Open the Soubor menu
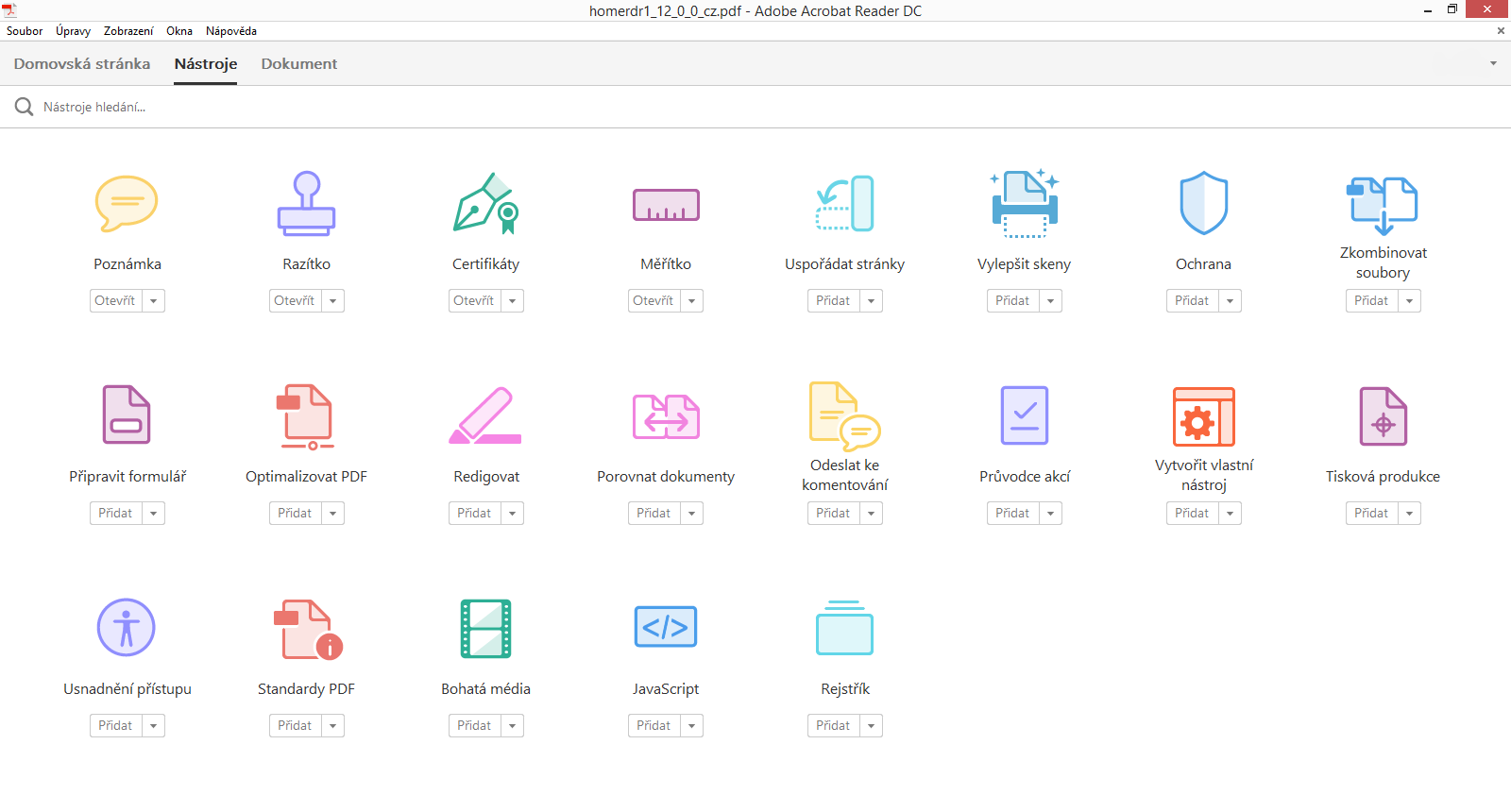This screenshot has width=1511, height=812. coord(25,31)
